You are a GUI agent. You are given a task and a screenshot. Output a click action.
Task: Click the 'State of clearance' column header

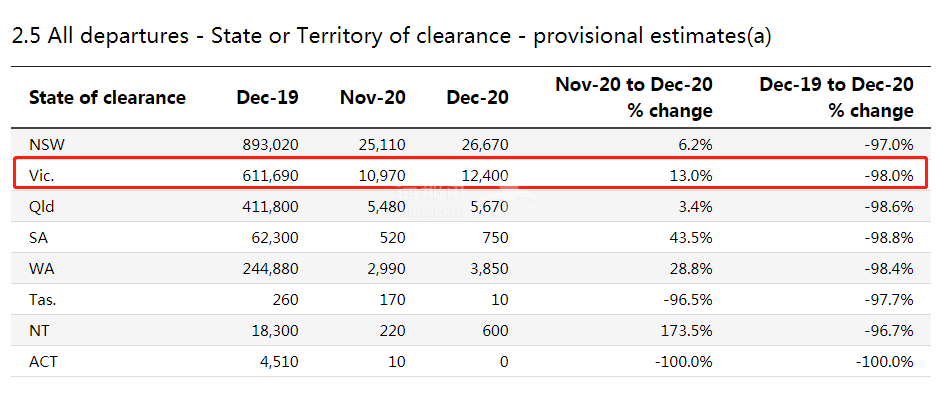tap(107, 97)
